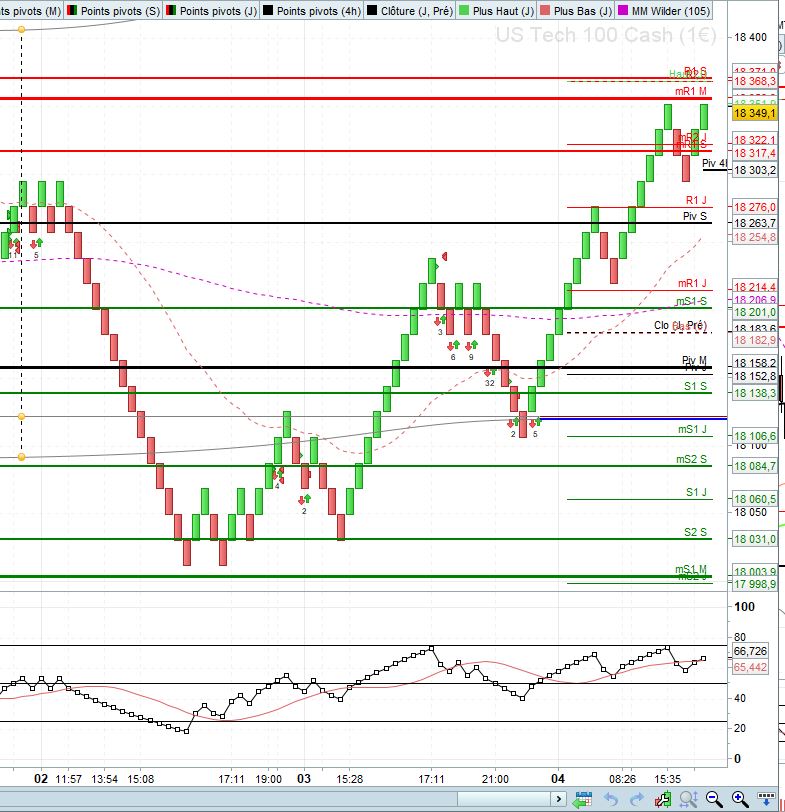Click the 18 138,3 price label
Viewport: 785px width, 812px height.
coord(754,393)
